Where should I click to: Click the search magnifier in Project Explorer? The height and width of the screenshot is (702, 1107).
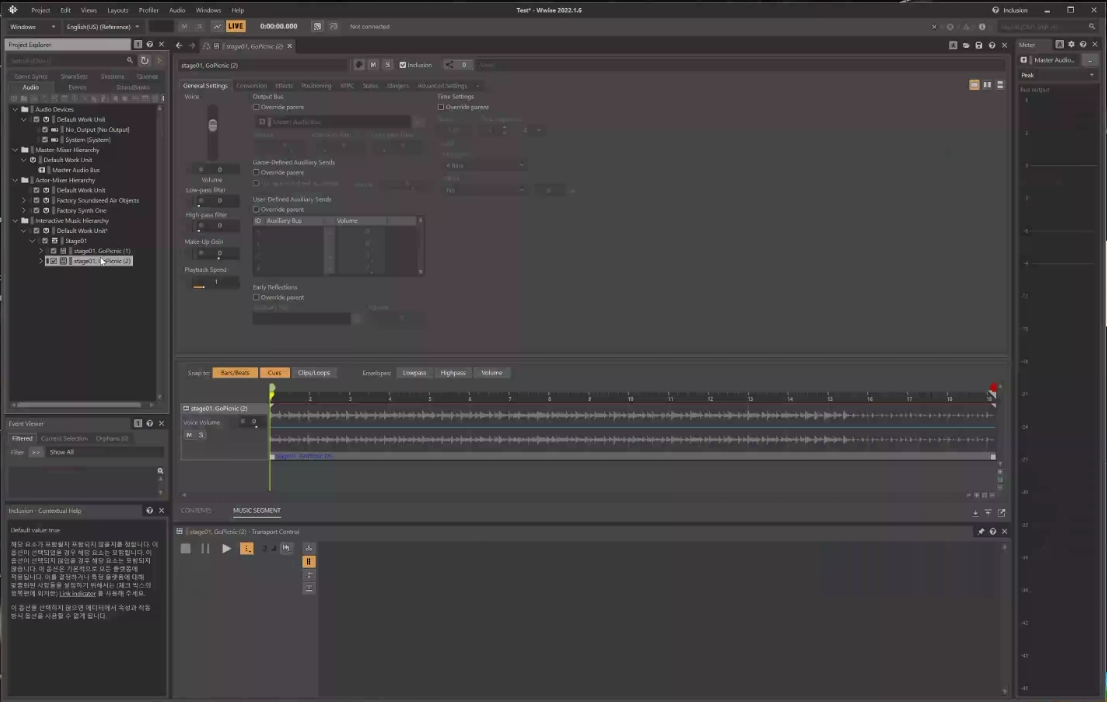(130, 61)
